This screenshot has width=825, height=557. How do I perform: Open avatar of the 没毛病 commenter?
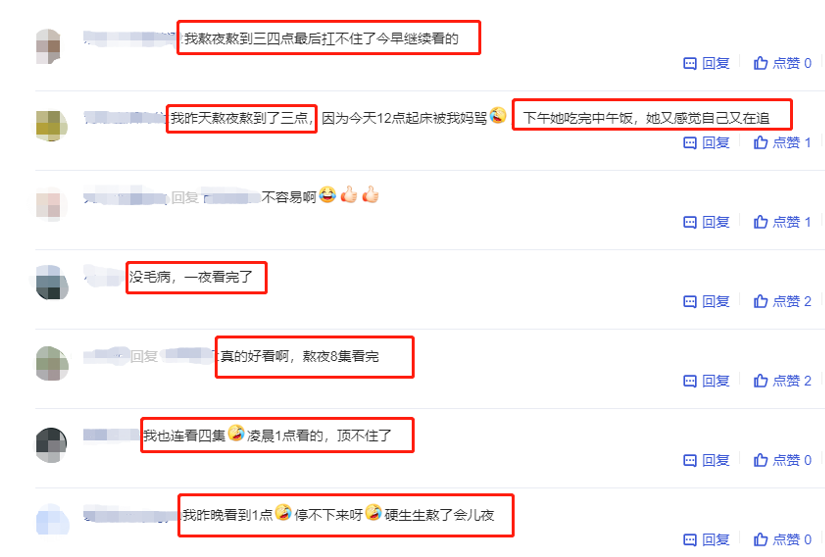pos(52,282)
